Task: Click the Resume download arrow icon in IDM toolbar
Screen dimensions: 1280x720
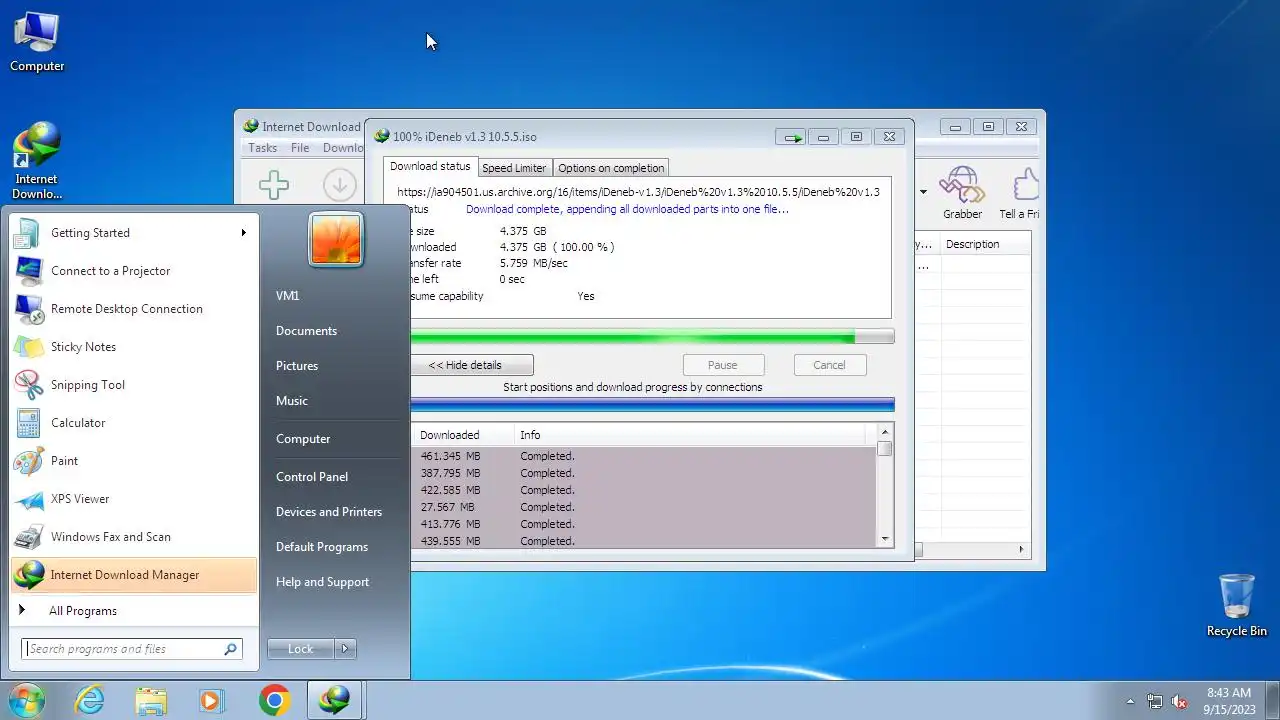Action: coord(340,185)
